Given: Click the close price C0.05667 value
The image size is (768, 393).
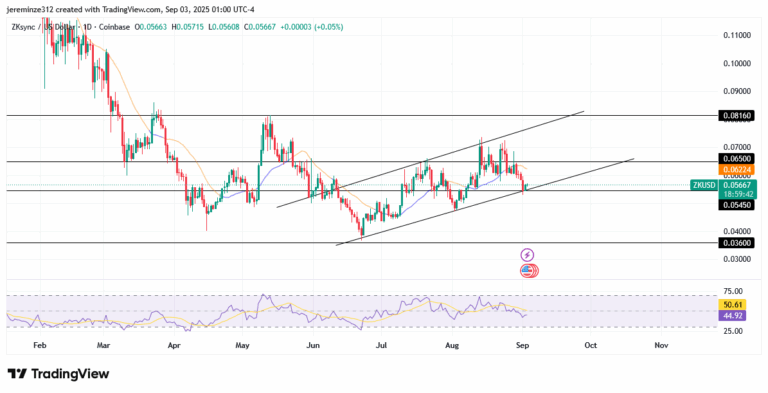Looking at the screenshot, I should coord(260,27).
